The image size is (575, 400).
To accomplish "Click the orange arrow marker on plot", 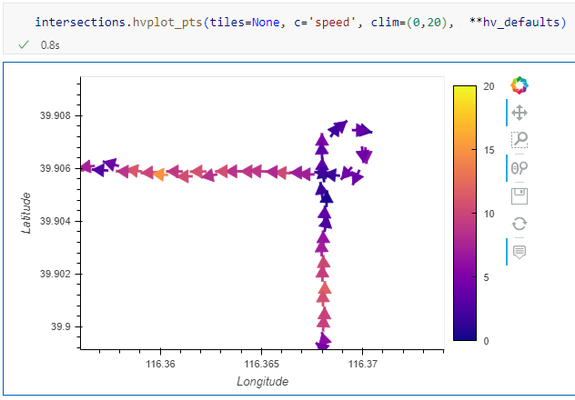I will [x=160, y=175].
